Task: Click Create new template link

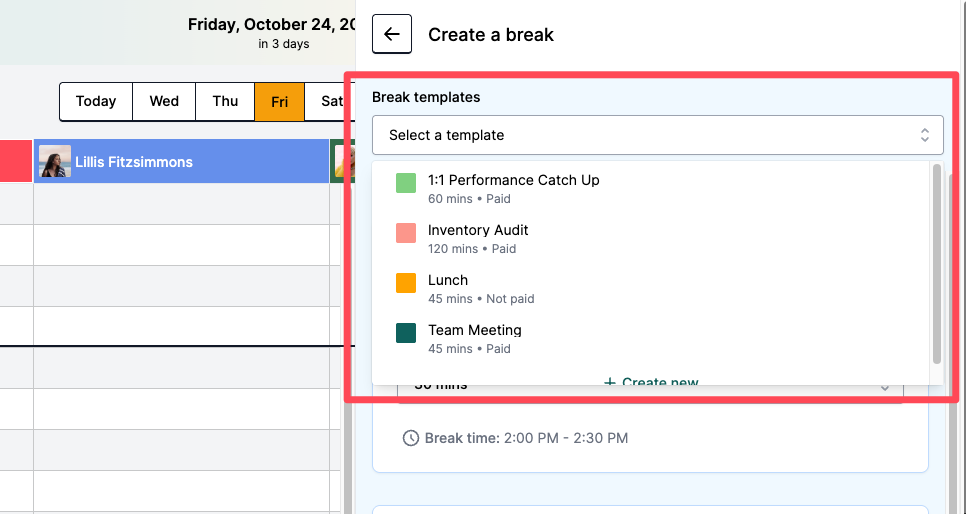Action: click(659, 382)
